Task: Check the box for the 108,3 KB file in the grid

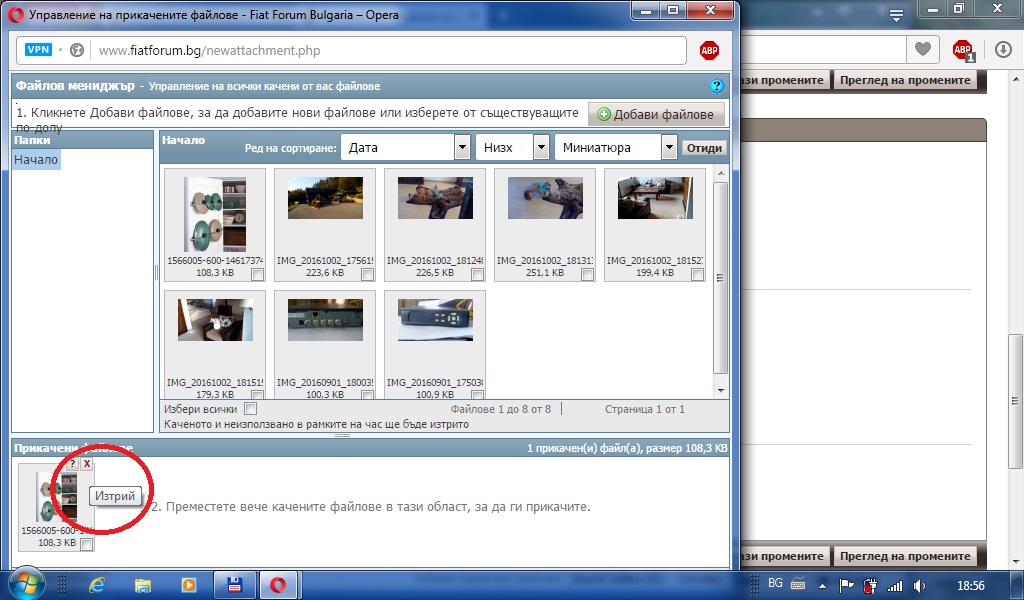Action: pos(257,275)
